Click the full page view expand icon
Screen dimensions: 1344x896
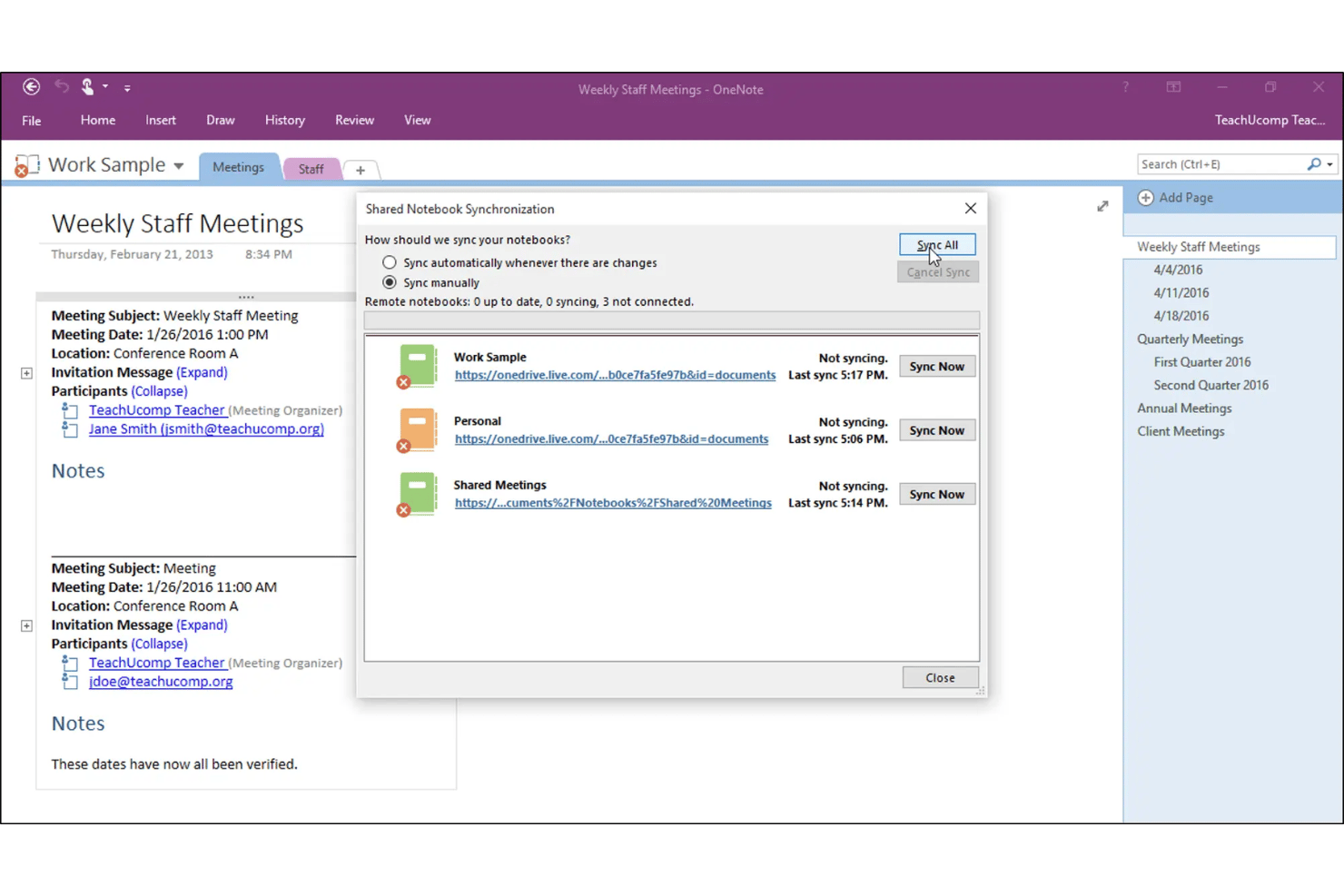pyautogui.click(x=1102, y=207)
